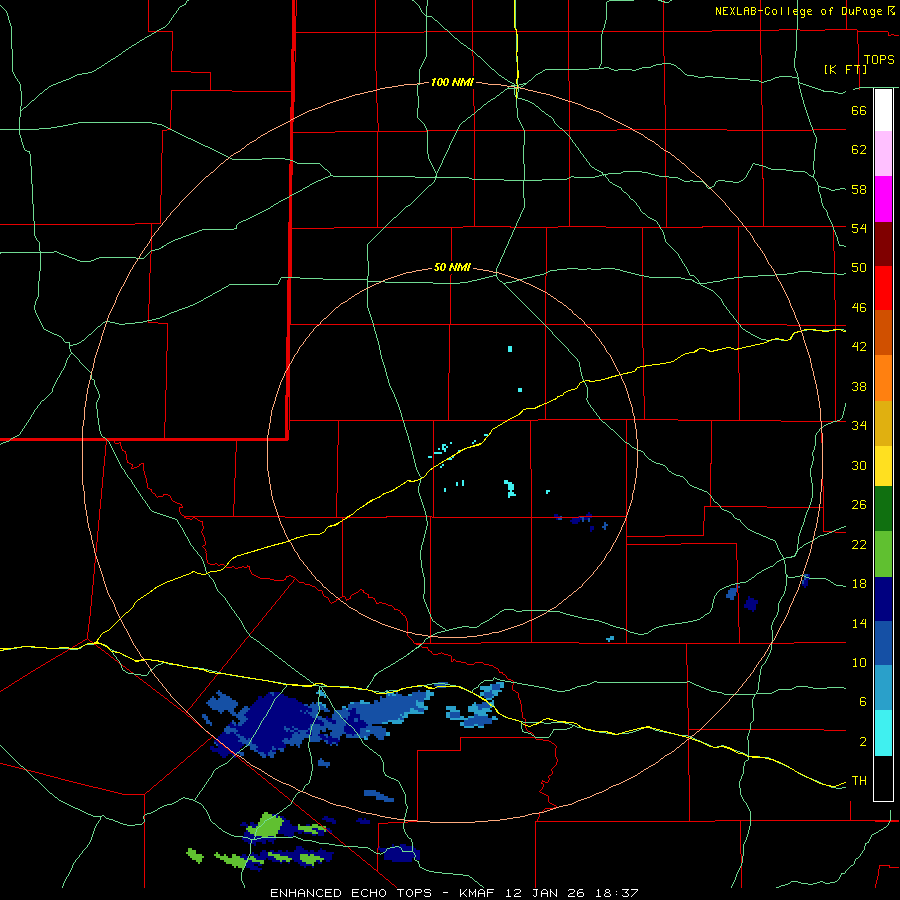Pick the light blue legend band
The width and height of the screenshot is (900, 900).
coord(883,688)
